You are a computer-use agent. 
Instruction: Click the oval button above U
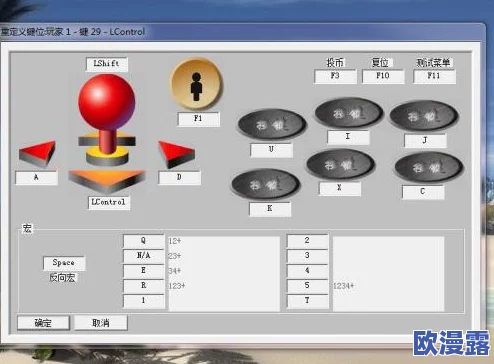click(x=272, y=124)
